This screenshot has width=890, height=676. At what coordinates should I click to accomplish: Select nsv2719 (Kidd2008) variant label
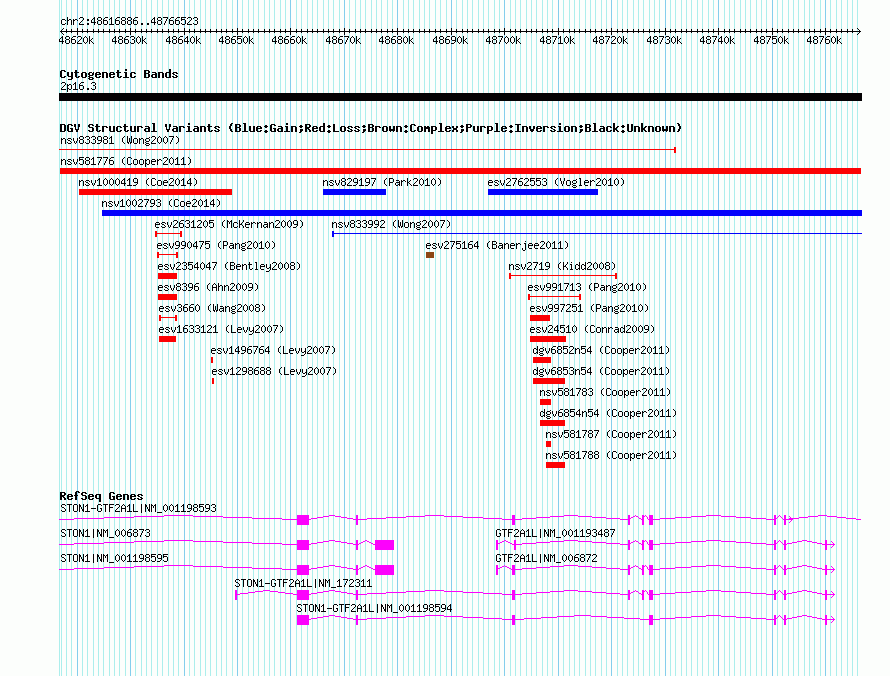pyautogui.click(x=562, y=266)
